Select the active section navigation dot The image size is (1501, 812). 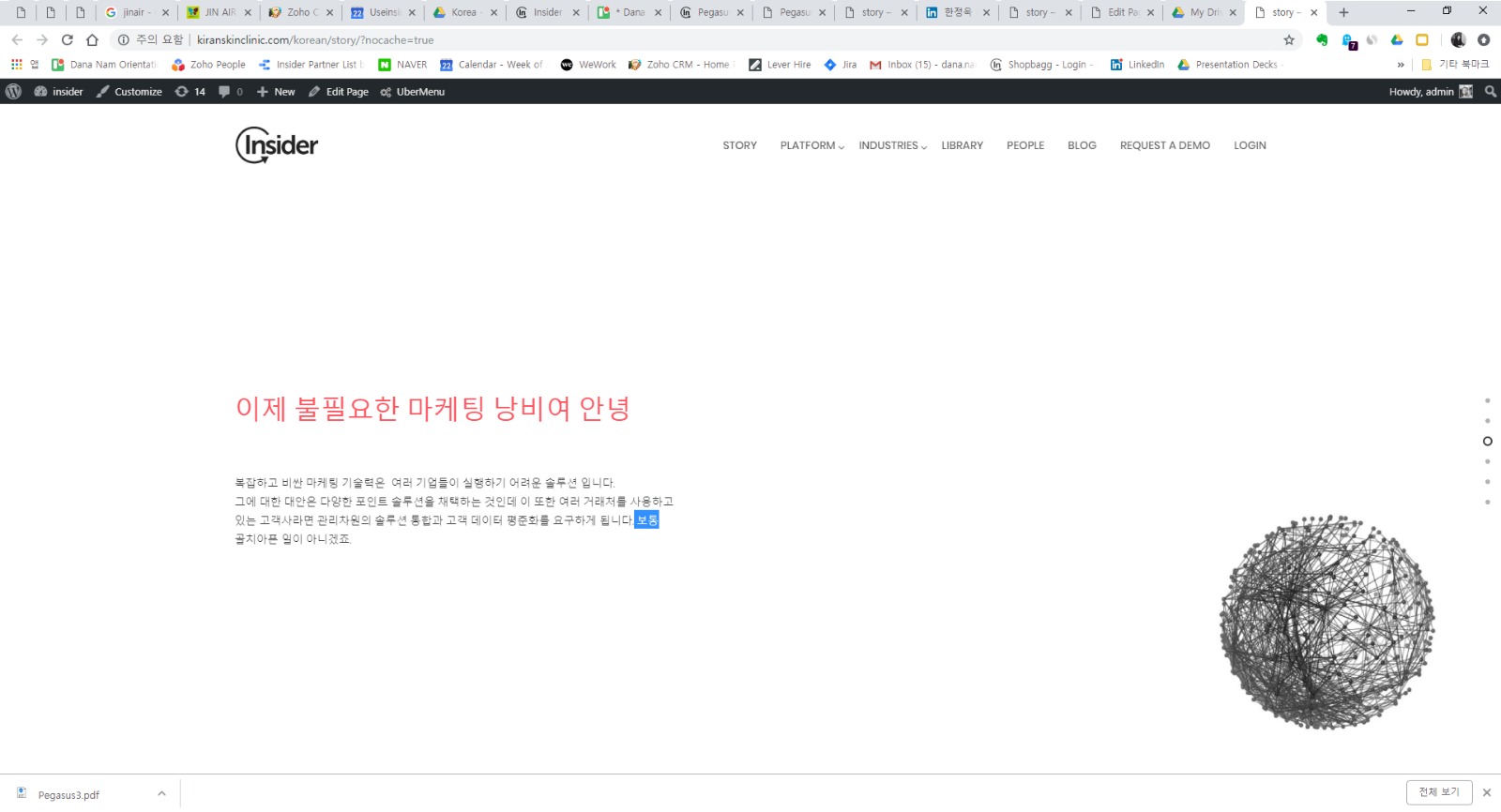pyautogui.click(x=1487, y=441)
